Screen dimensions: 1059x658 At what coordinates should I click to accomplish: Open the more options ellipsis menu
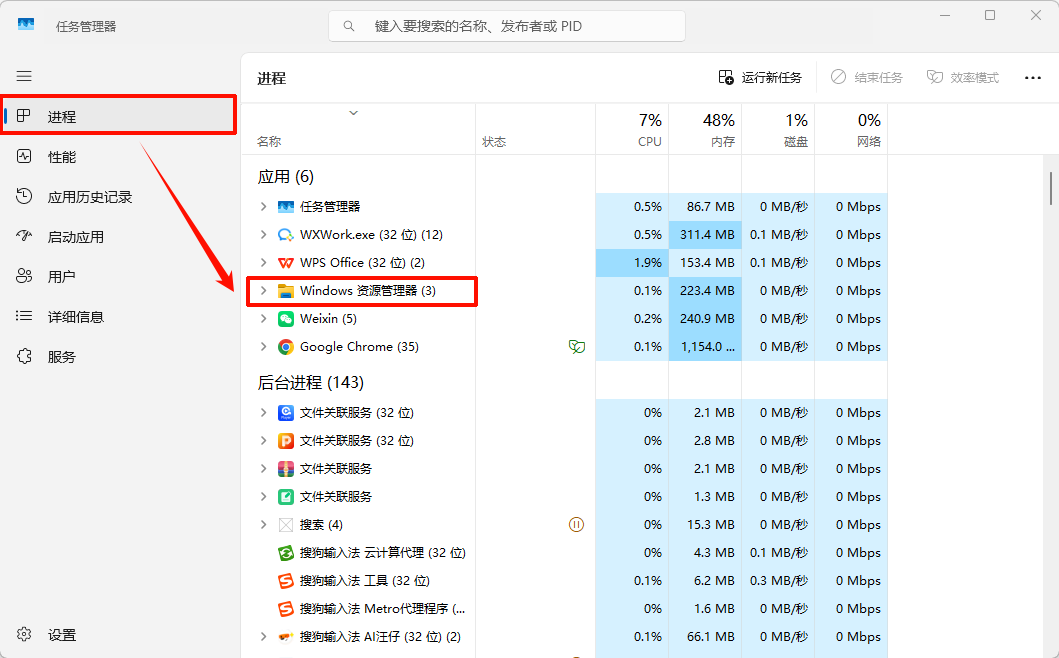click(x=1033, y=78)
